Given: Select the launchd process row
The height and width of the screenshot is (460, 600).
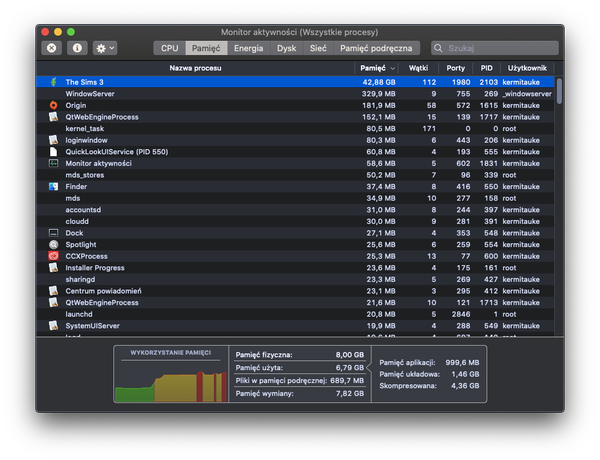Looking at the screenshot, I should point(295,314).
